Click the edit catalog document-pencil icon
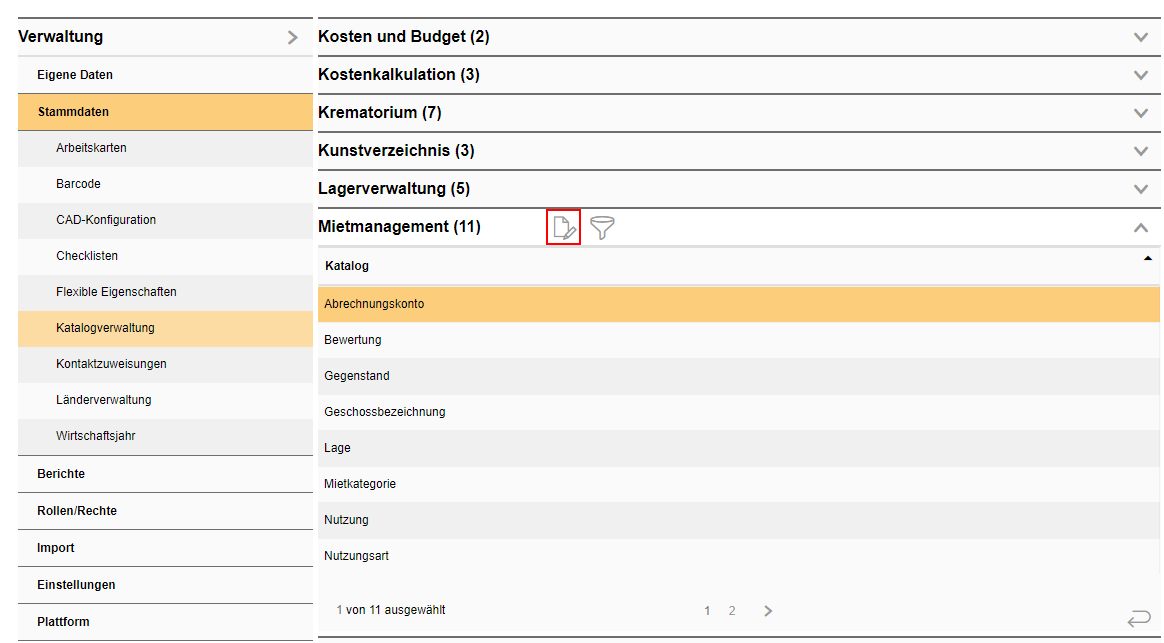This screenshot has width=1164, height=643. [x=564, y=228]
